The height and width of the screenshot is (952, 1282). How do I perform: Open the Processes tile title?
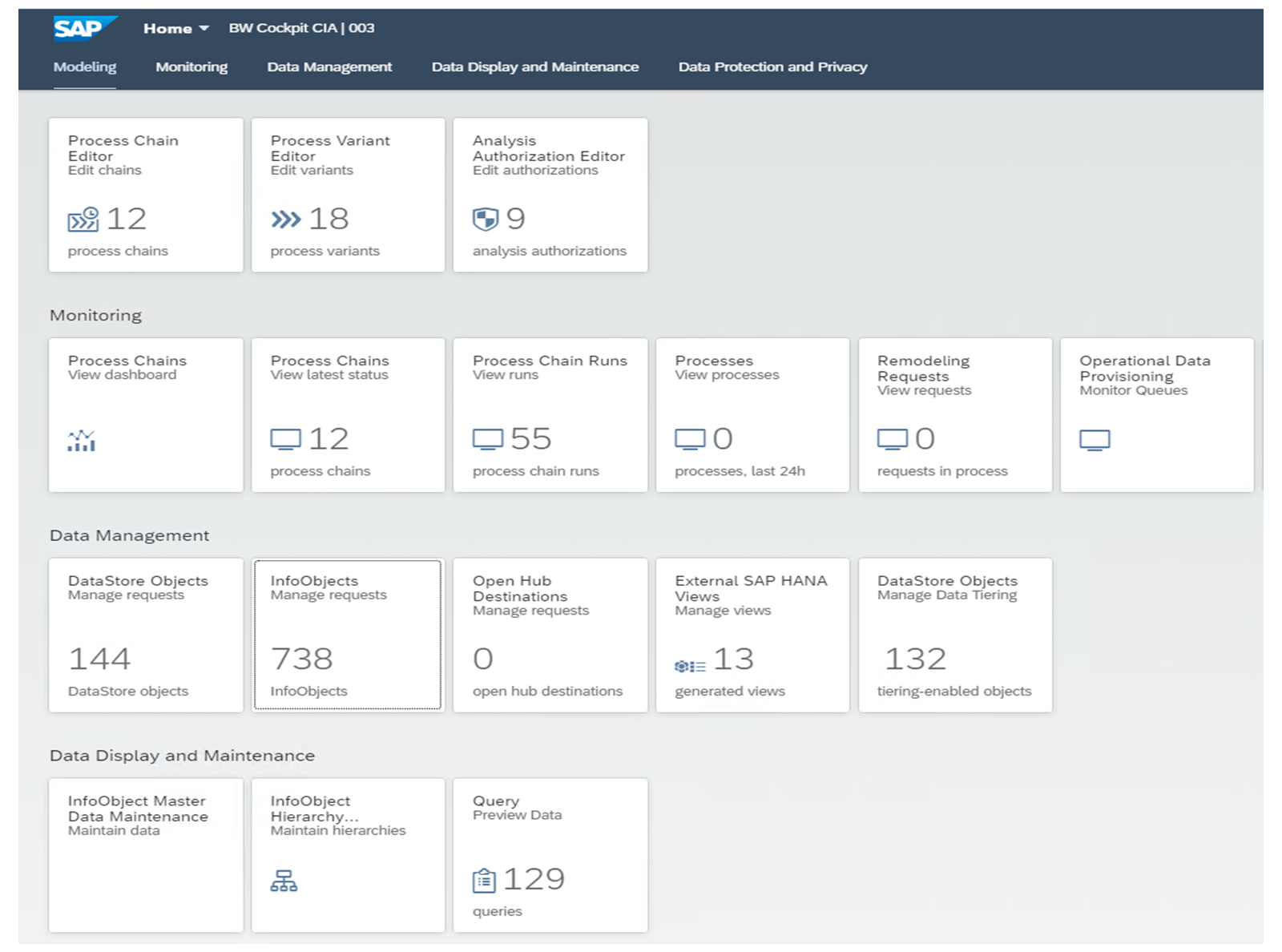[x=714, y=361]
